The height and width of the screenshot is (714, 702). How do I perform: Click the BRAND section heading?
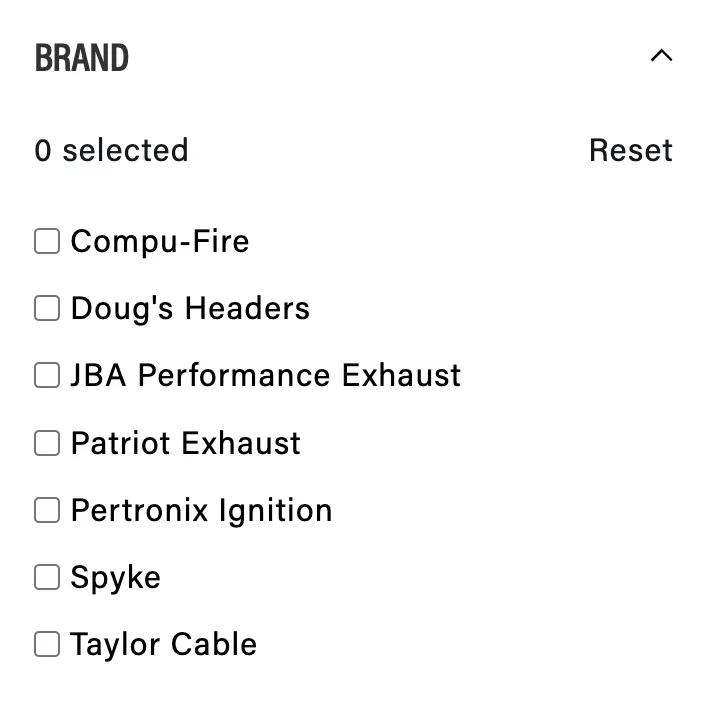coord(82,58)
